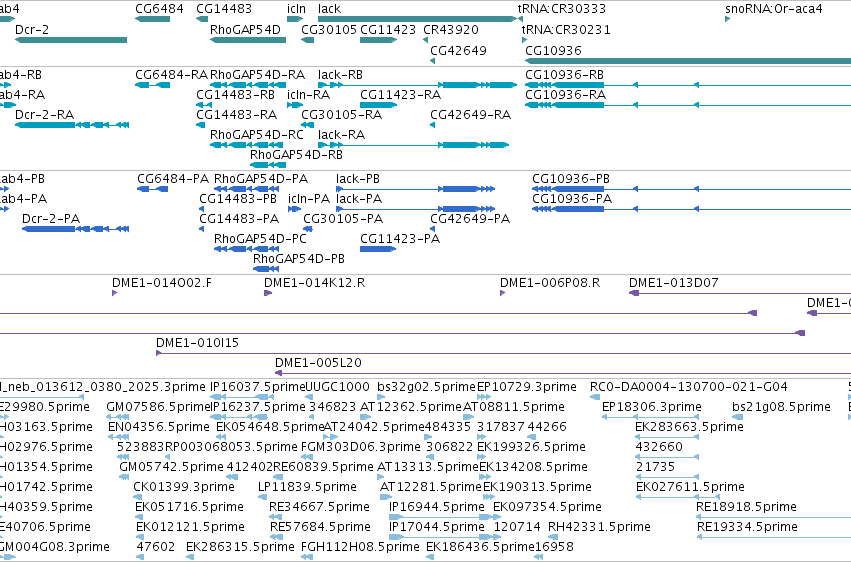This screenshot has width=851, height=562.
Task: Click the GM07586.5prime EST label
Action: [x=158, y=407]
